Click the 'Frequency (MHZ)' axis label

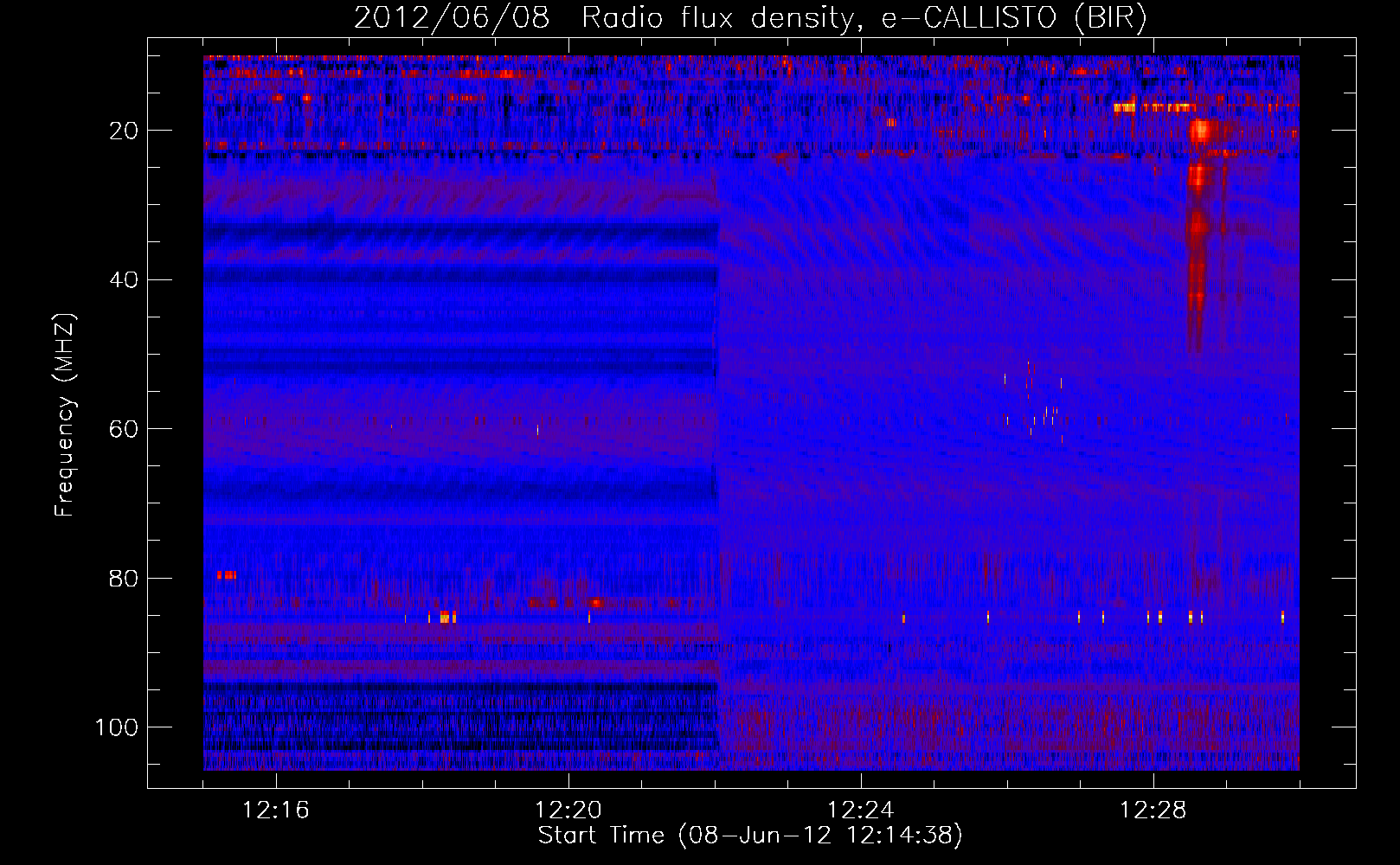pos(65,414)
